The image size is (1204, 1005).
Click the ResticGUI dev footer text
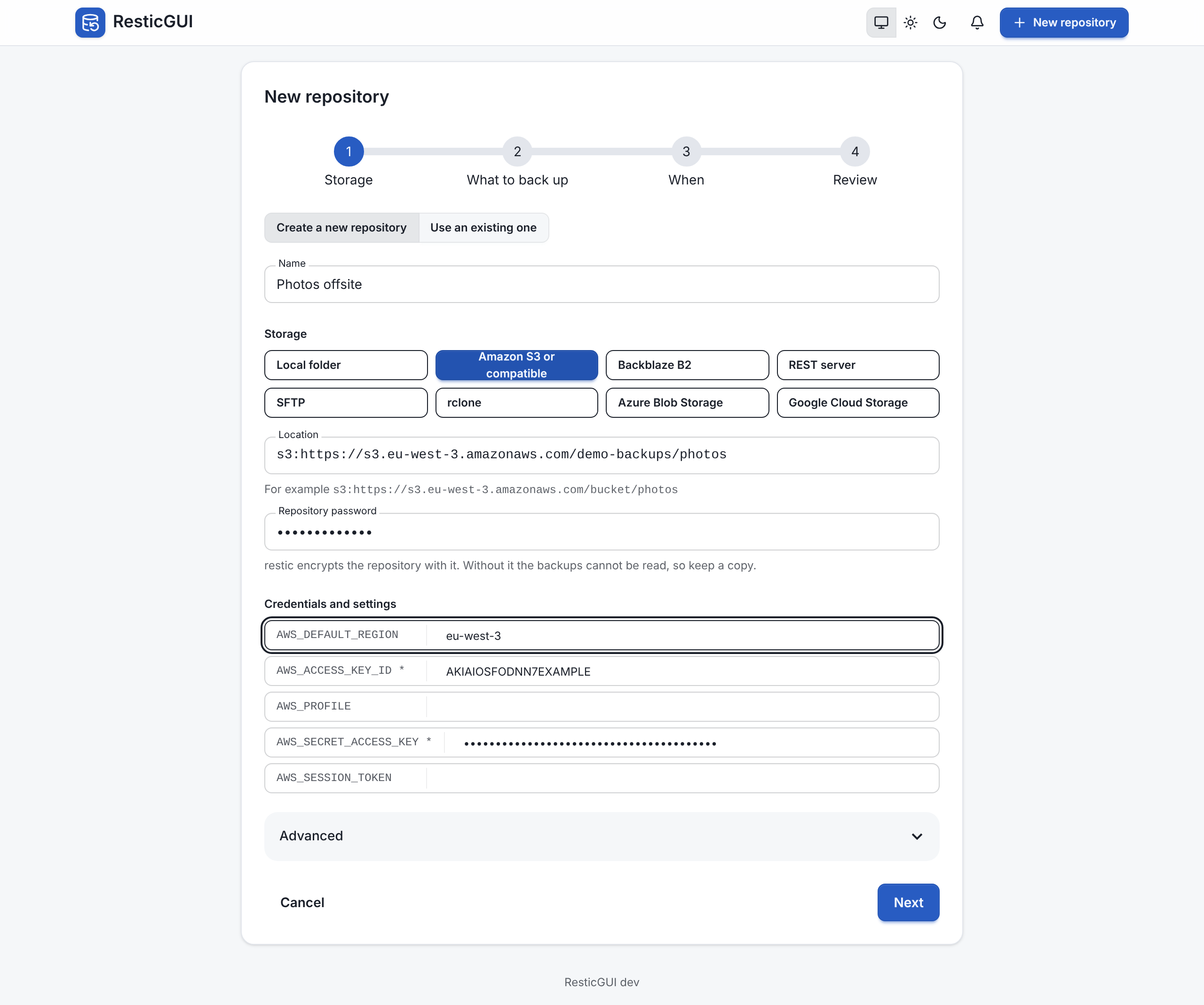point(602,982)
